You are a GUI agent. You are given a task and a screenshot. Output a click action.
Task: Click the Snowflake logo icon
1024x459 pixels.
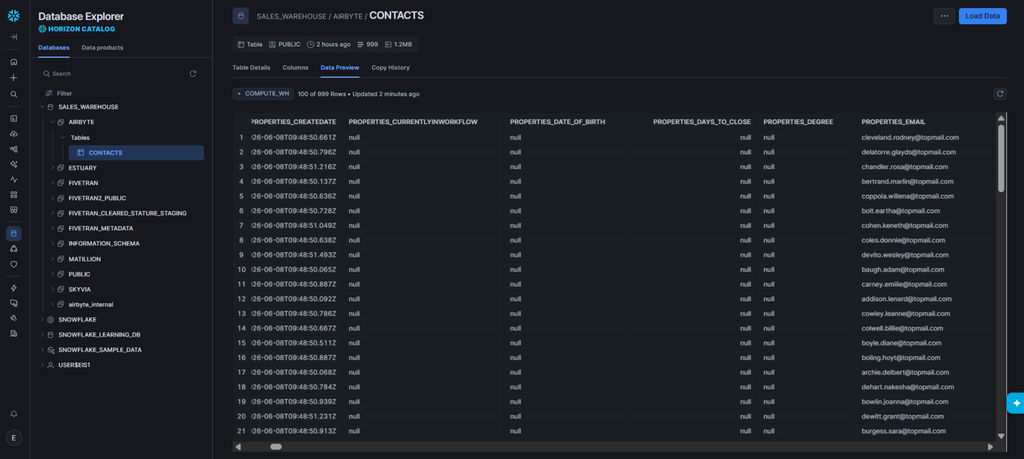(14, 16)
